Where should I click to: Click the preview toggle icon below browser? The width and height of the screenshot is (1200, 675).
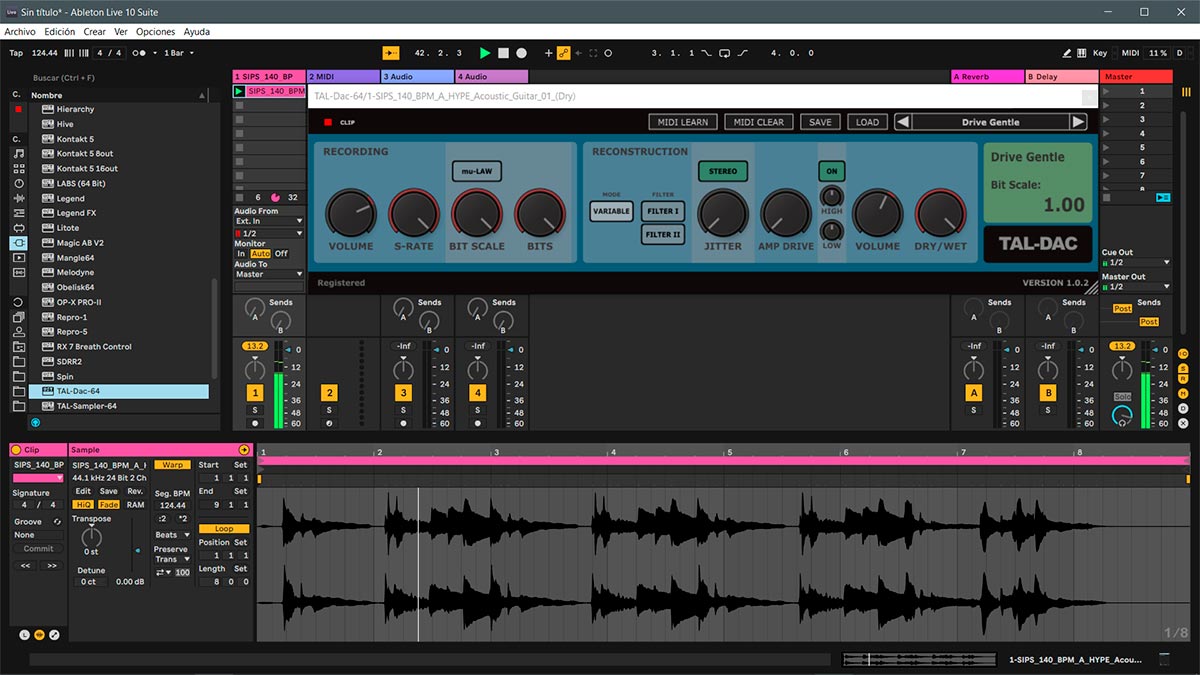click(35, 422)
